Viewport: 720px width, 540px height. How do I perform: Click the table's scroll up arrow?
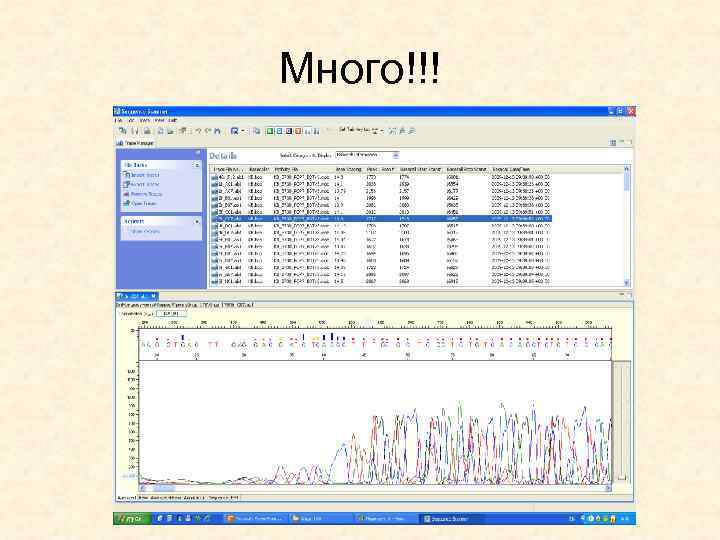click(627, 169)
